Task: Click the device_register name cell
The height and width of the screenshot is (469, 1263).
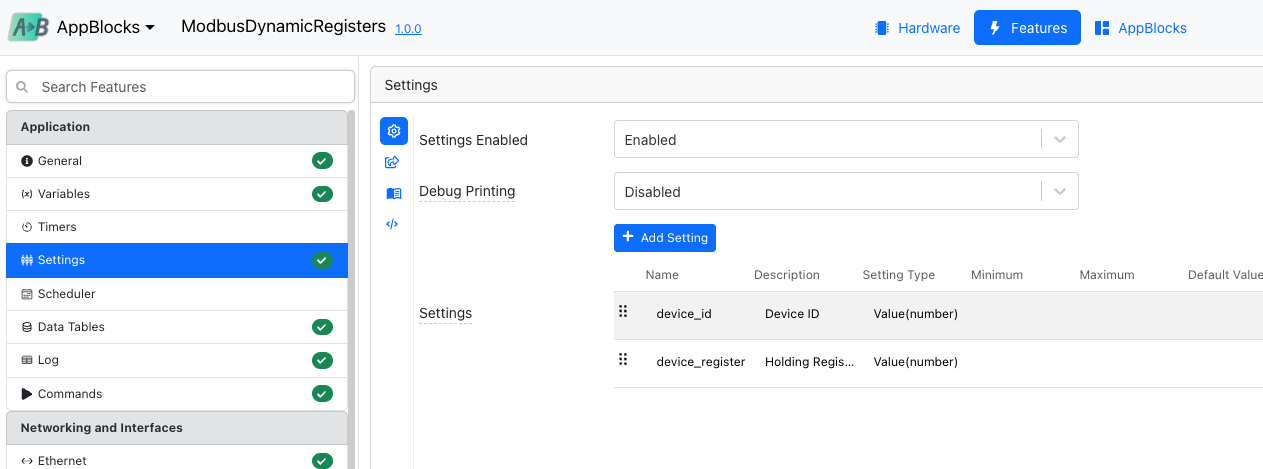Action: tap(701, 362)
